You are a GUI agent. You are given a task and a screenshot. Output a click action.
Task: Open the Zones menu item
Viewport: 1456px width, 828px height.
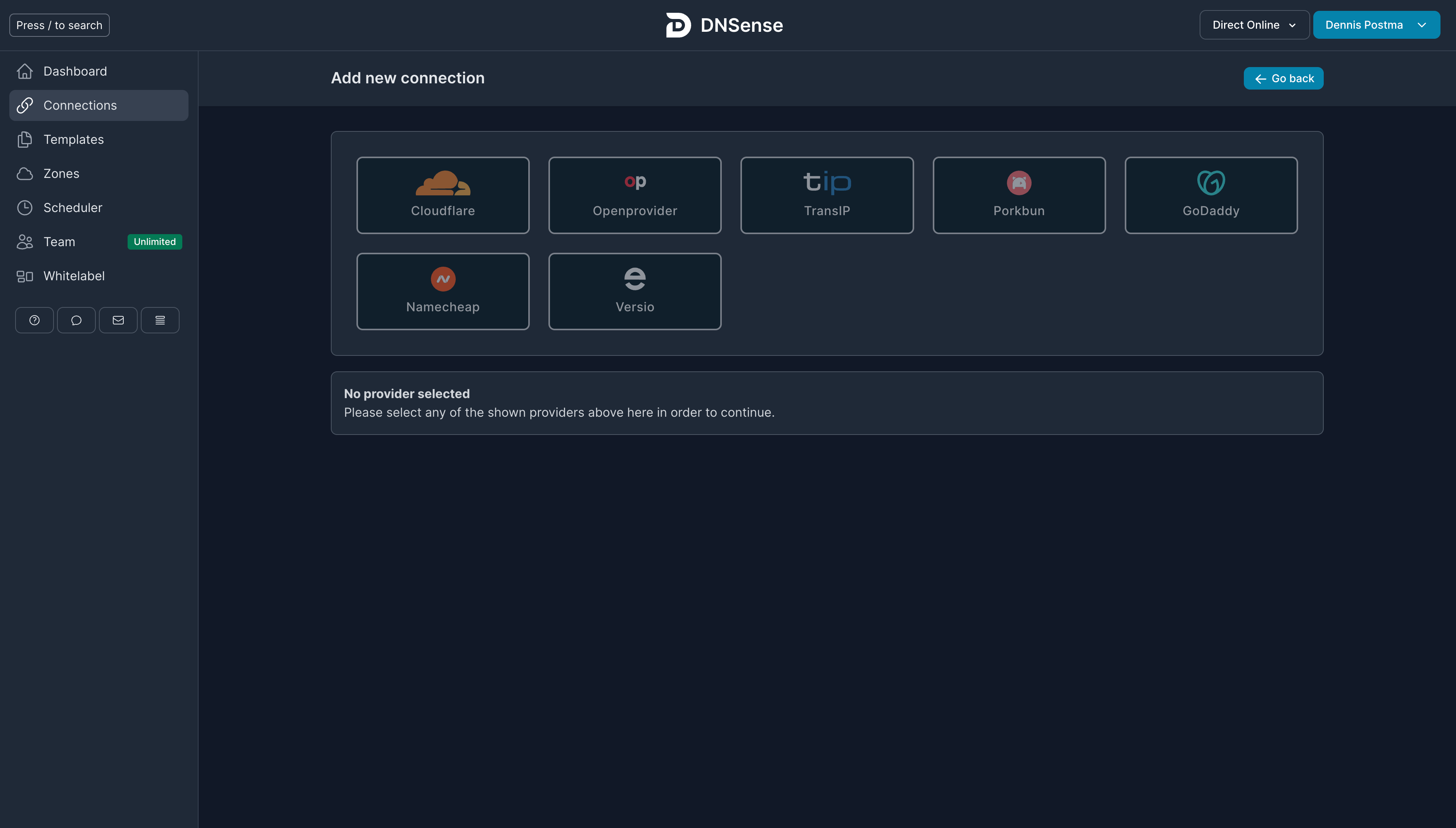(99, 173)
